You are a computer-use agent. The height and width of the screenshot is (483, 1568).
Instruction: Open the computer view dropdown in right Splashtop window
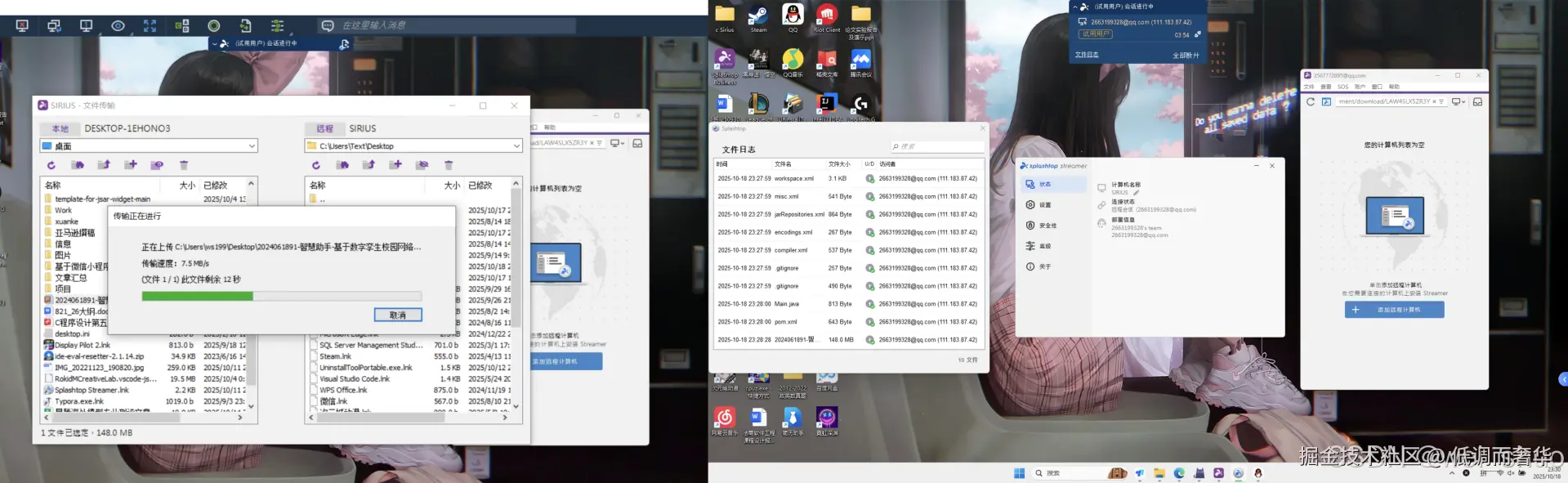pos(1458,102)
